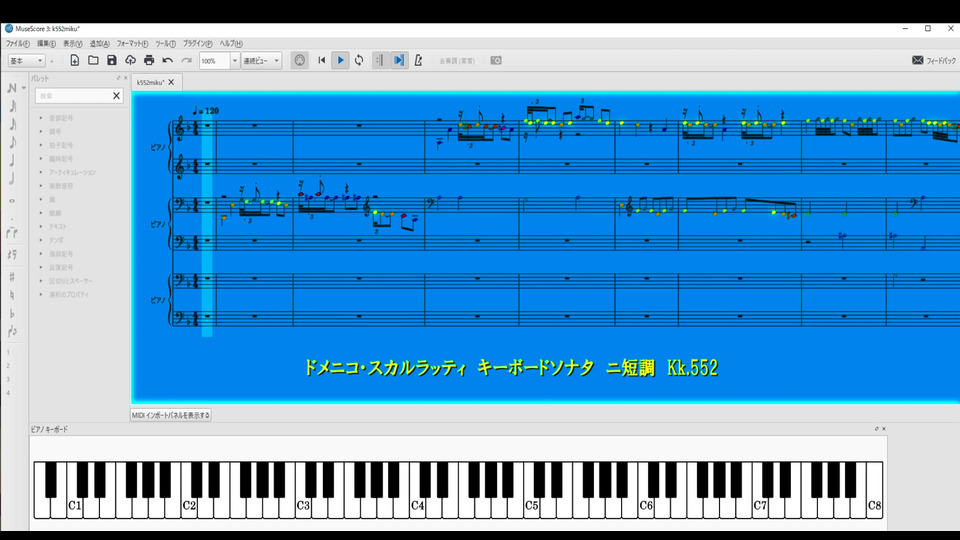Select voice 3
Screen dimensions: 960x540
(9, 379)
